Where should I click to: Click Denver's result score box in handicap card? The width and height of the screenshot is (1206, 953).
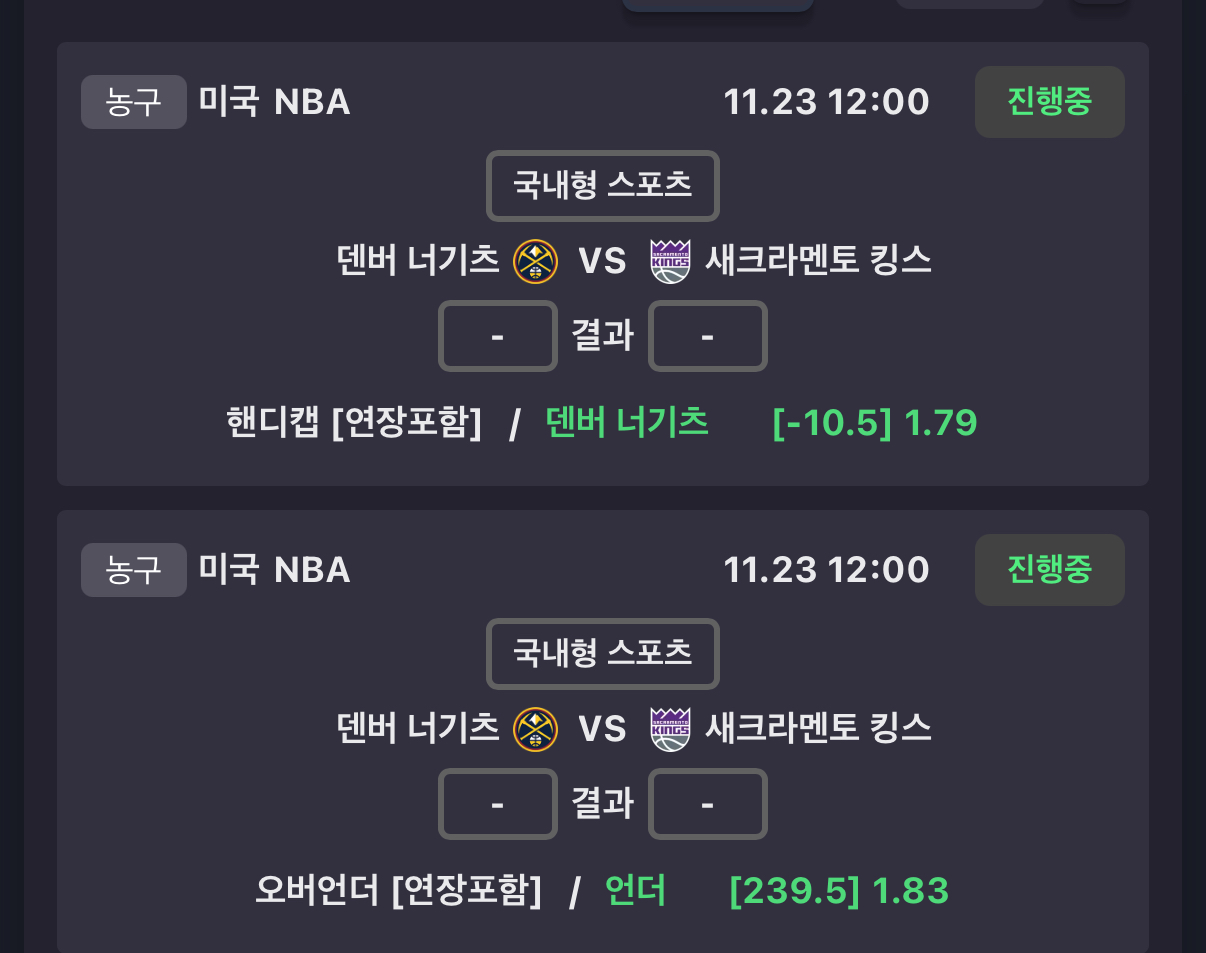(x=498, y=336)
